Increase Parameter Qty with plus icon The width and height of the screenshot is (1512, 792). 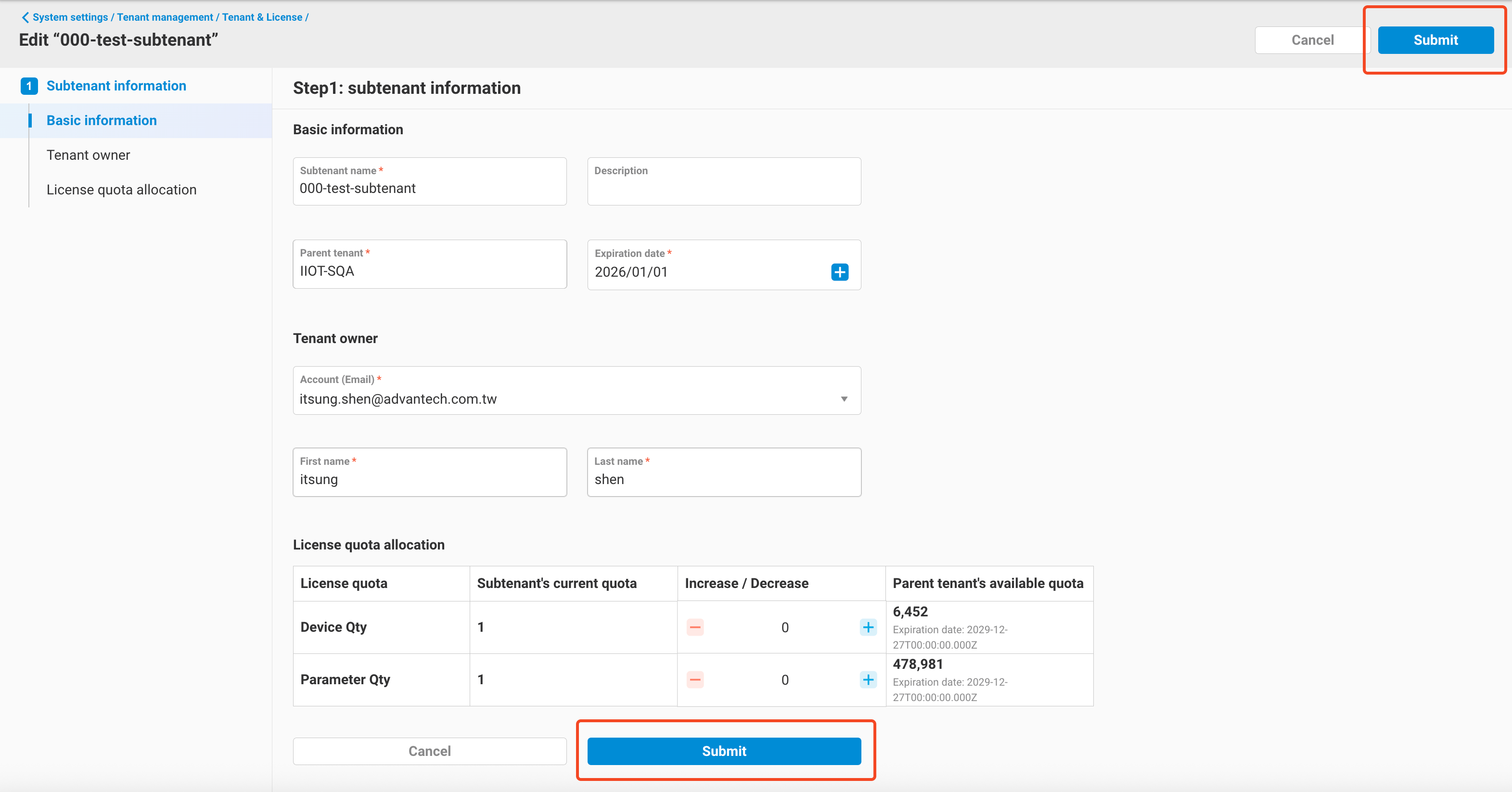pyautogui.click(x=868, y=680)
